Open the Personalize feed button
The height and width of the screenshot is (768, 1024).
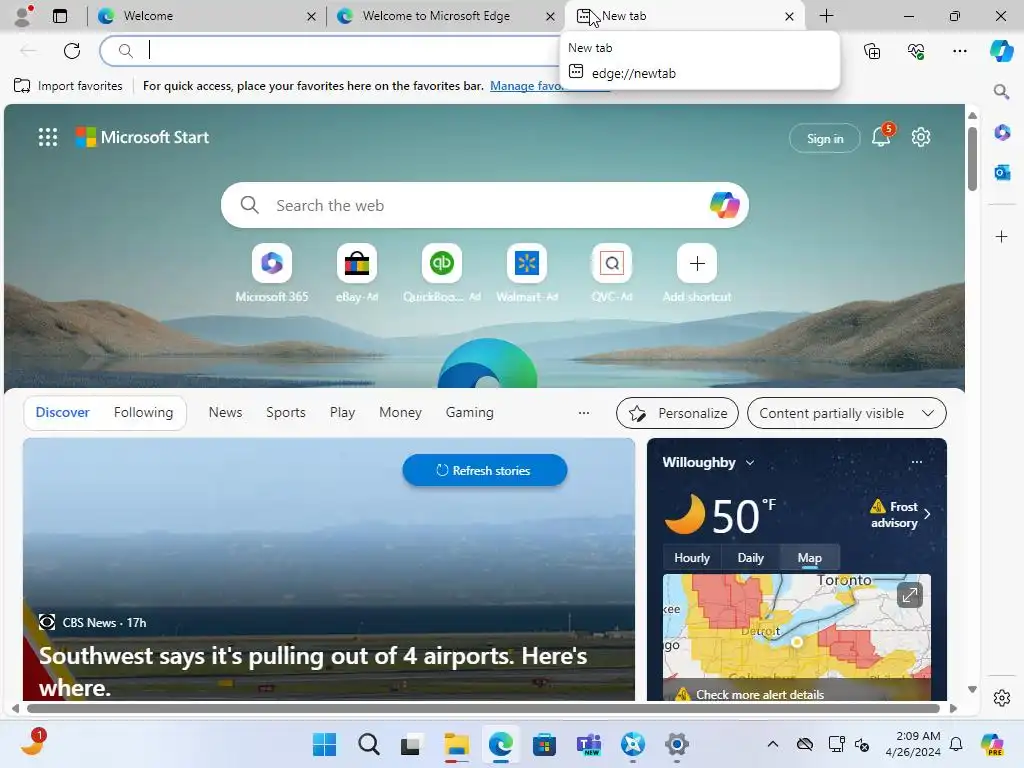click(677, 413)
